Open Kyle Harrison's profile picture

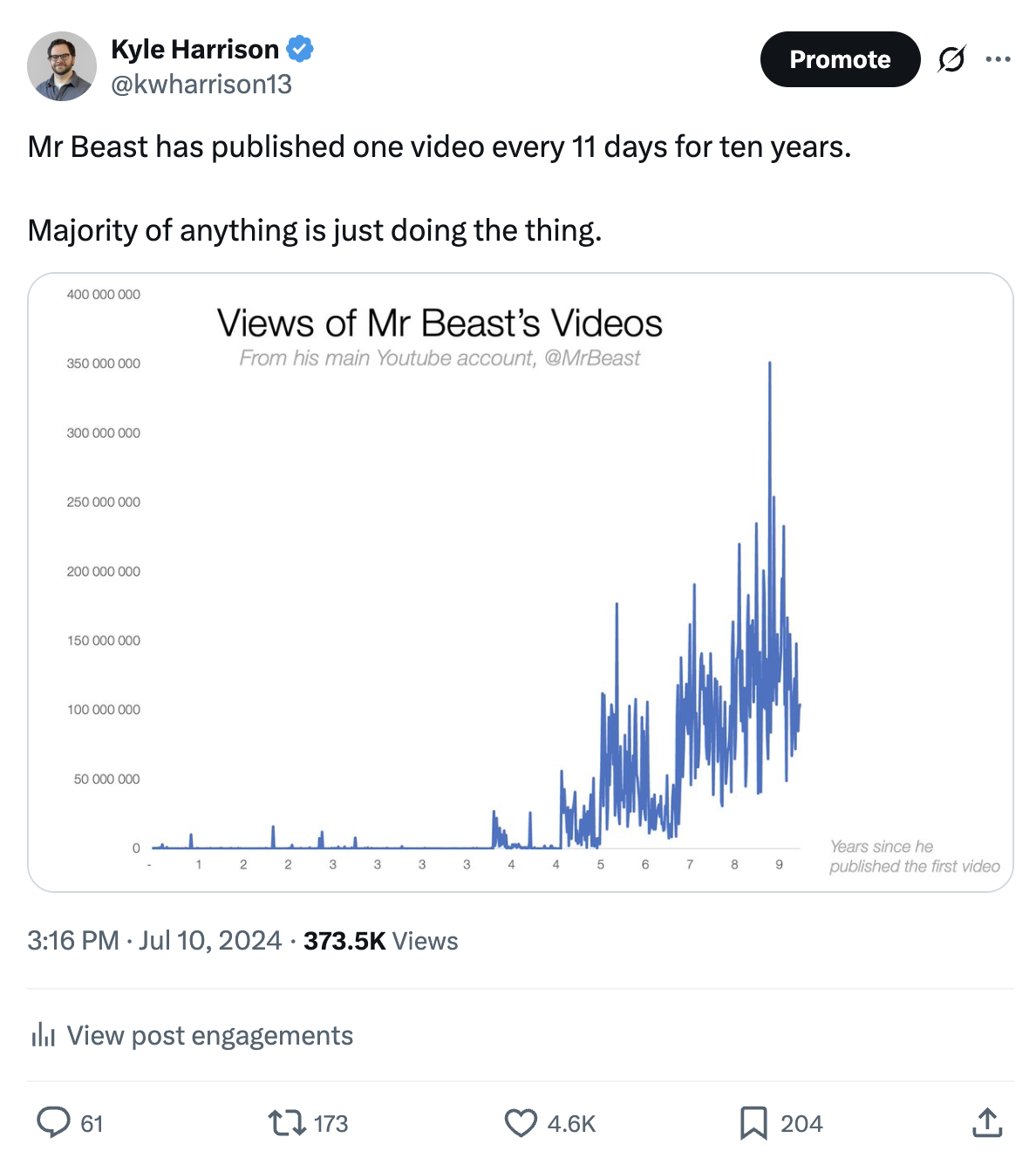pyautogui.click(x=62, y=66)
